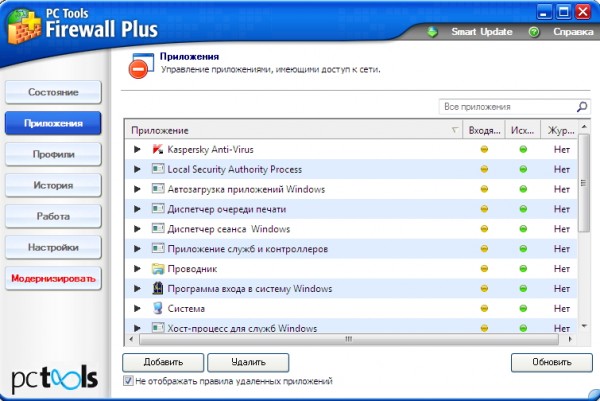The height and width of the screenshot is (401, 600).
Task: Click the Smart Update globe icon
Action: (x=432, y=32)
